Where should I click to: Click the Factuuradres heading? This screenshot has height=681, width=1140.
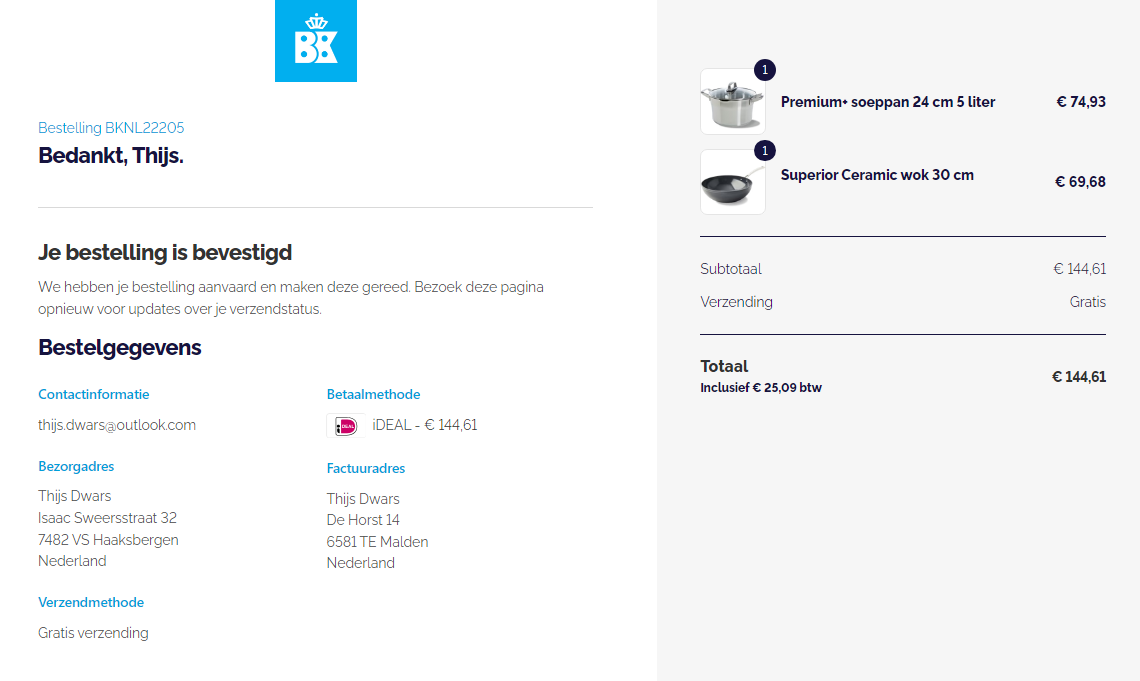coord(366,468)
